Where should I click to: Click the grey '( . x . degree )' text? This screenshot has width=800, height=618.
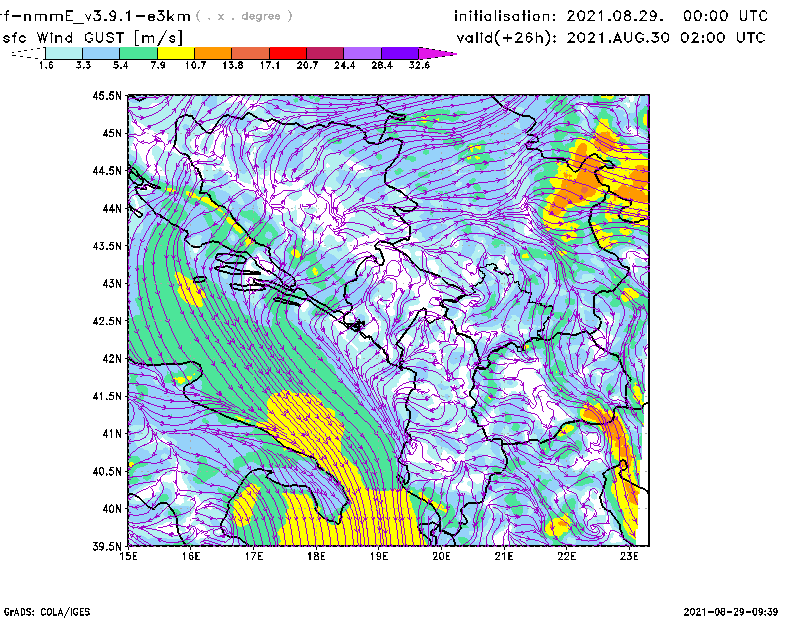point(244,16)
